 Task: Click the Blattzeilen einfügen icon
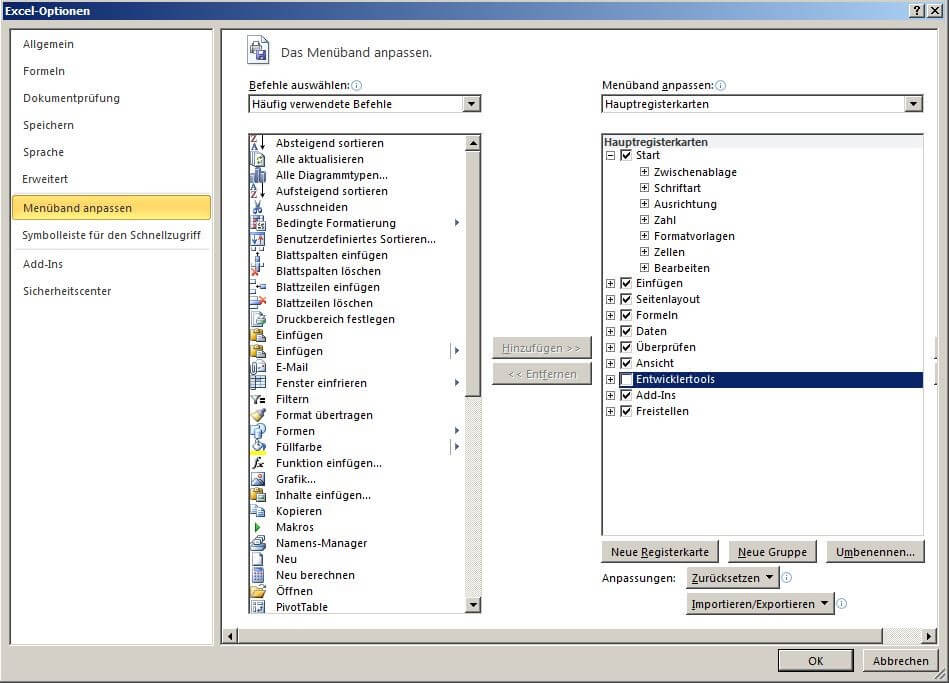click(x=258, y=287)
